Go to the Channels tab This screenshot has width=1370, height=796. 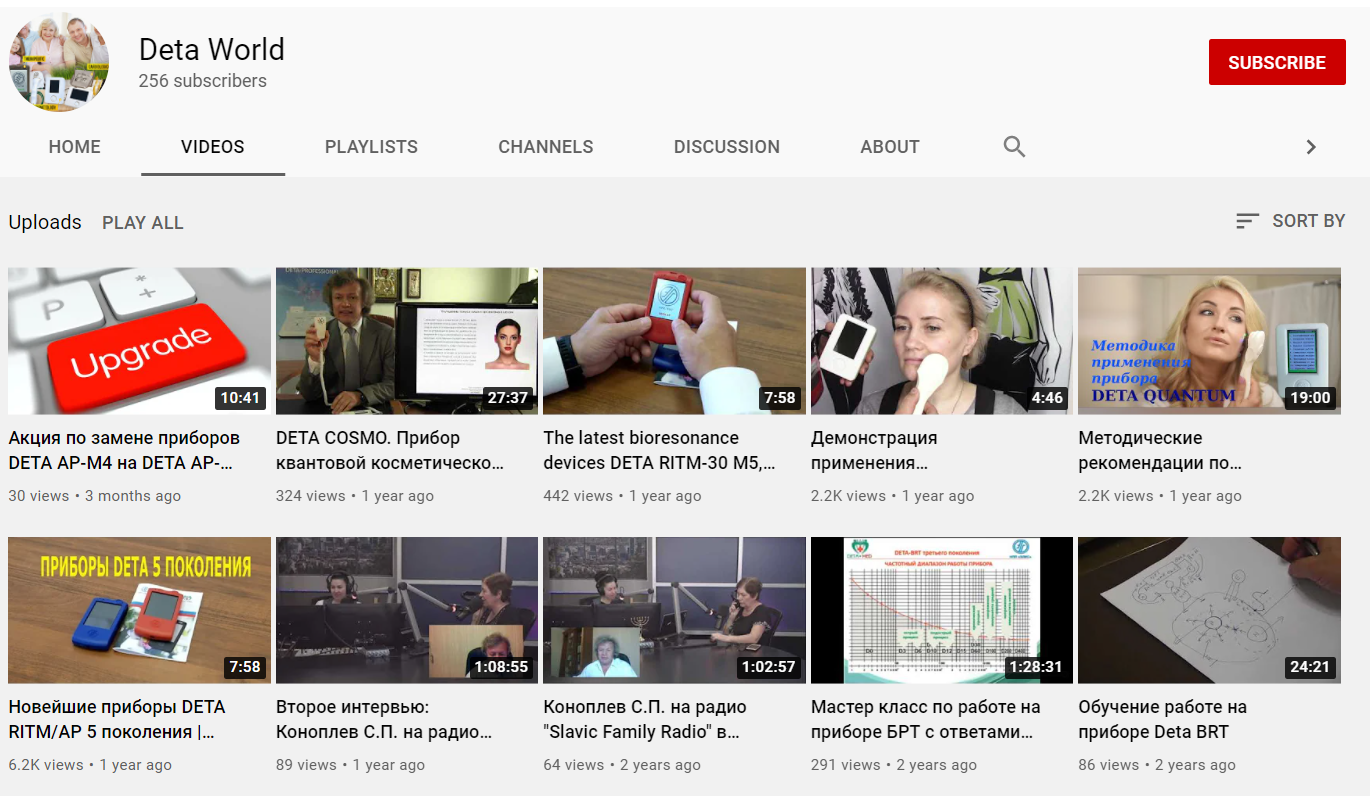pyautogui.click(x=546, y=147)
